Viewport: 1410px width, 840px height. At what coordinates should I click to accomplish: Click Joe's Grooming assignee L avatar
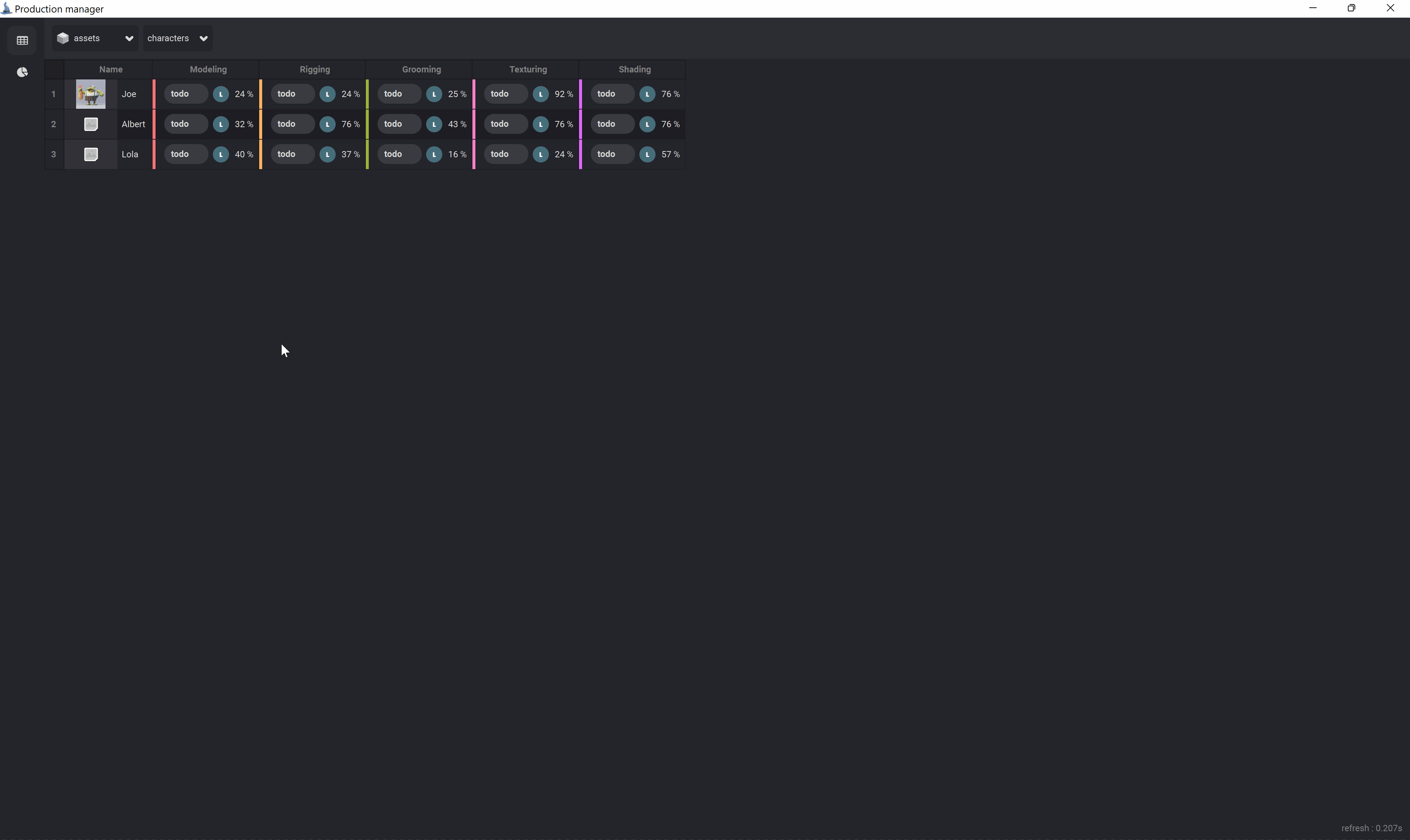pos(434,94)
